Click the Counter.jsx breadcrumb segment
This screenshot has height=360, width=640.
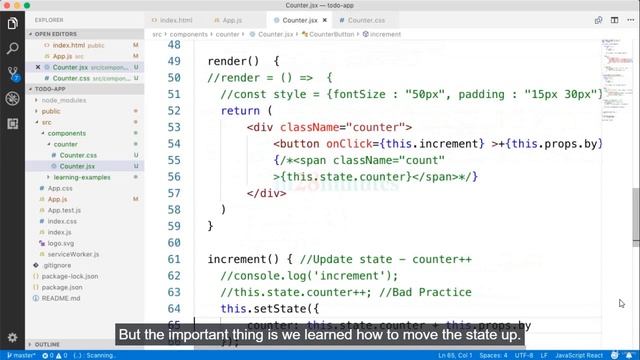tap(276, 34)
